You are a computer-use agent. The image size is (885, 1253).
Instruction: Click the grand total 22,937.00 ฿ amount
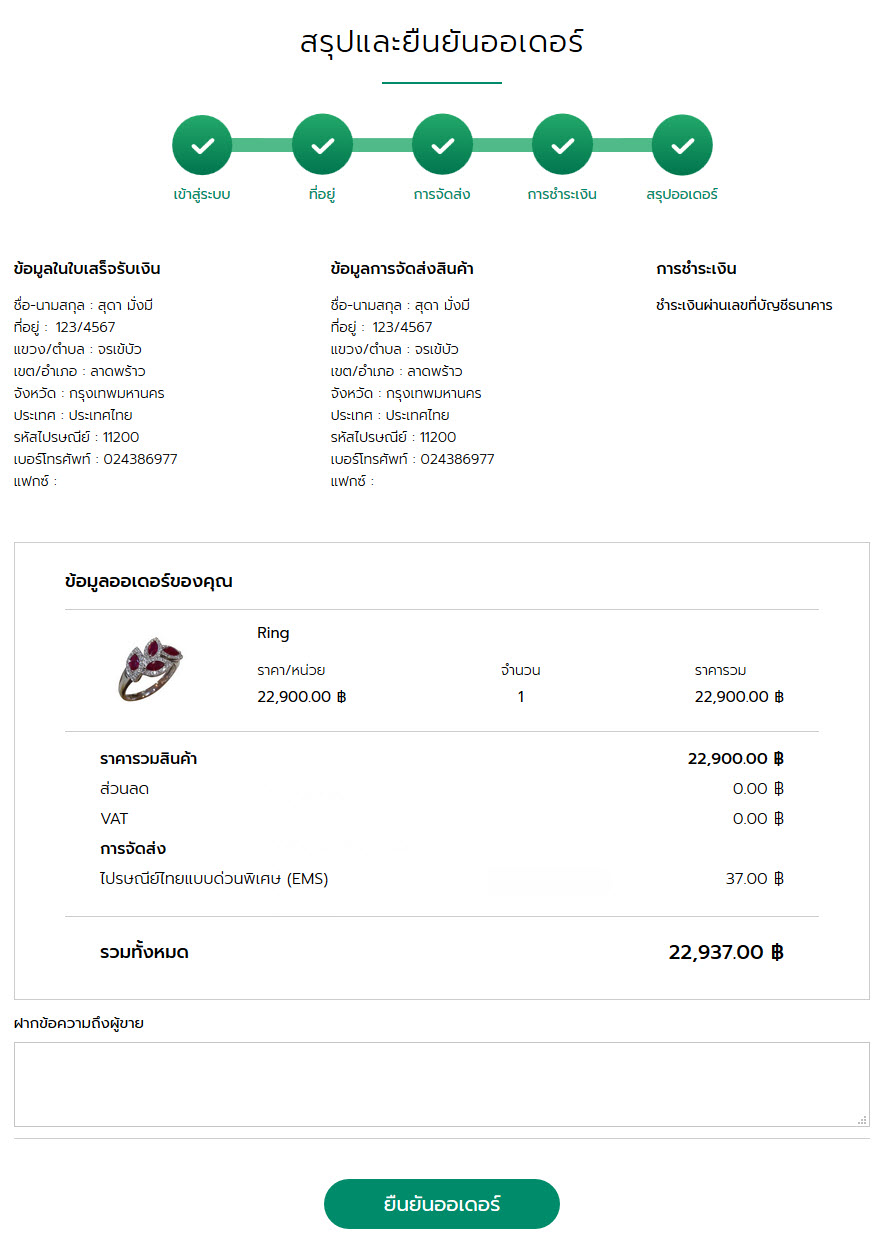(x=726, y=952)
